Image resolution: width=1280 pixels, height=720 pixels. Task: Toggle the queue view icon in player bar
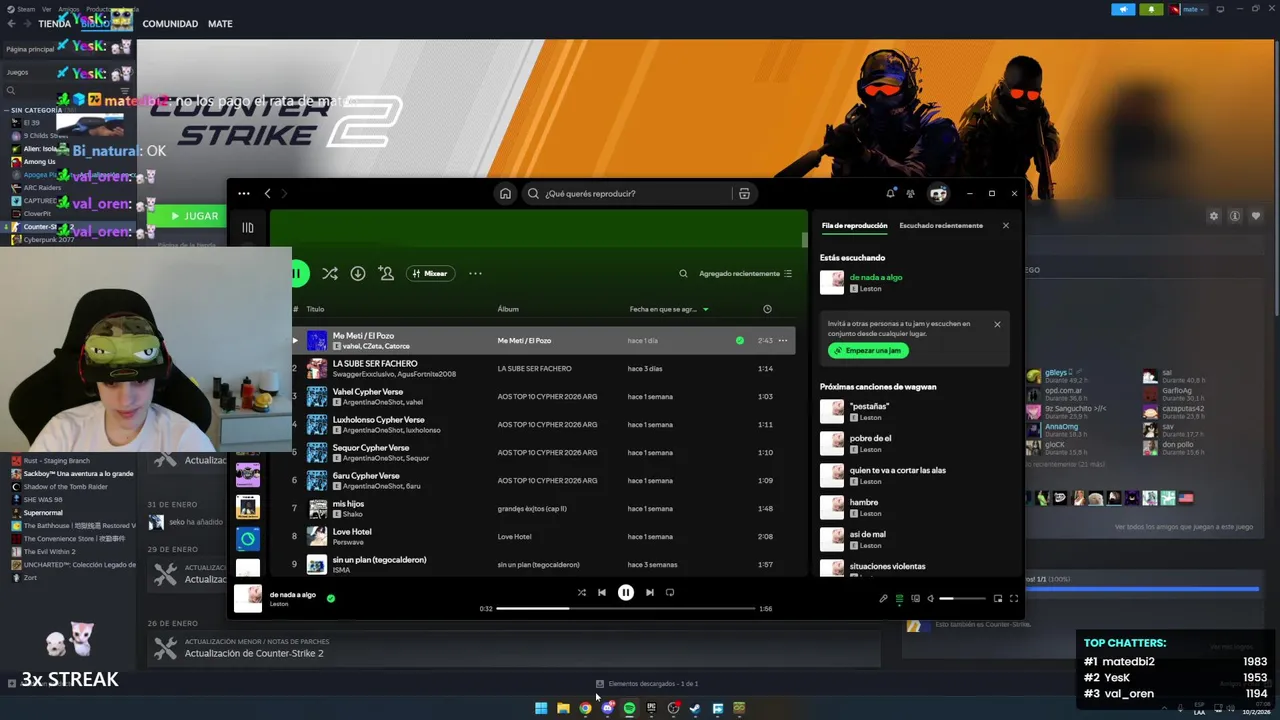(899, 598)
